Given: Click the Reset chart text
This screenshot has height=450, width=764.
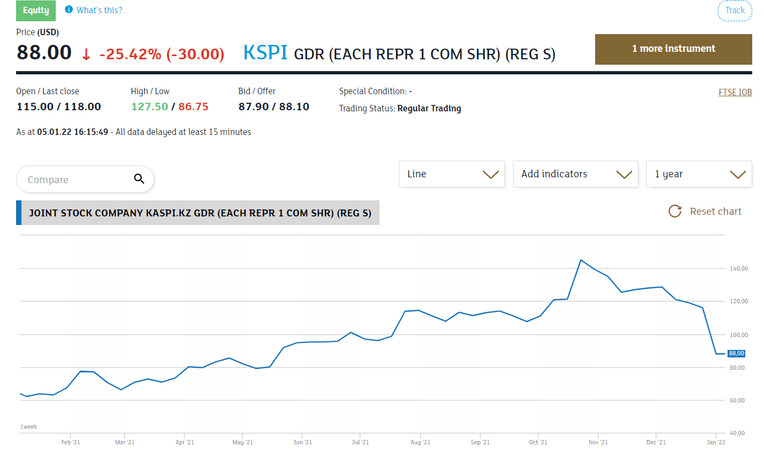Looking at the screenshot, I should tap(715, 211).
